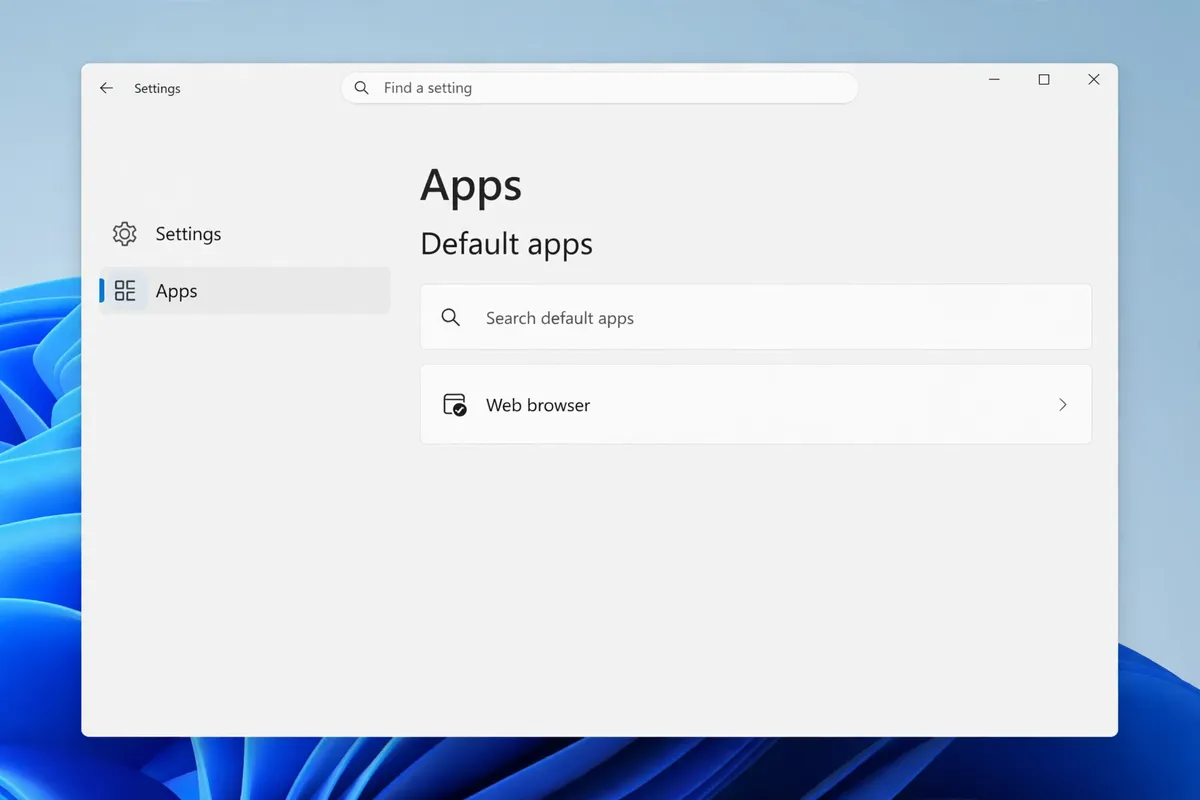This screenshot has height=800, width=1200.
Task: Focus the Find a setting search box
Action: point(600,88)
